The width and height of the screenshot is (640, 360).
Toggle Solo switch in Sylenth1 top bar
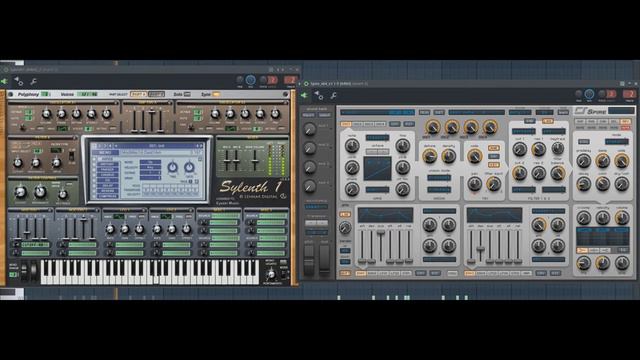tap(187, 94)
